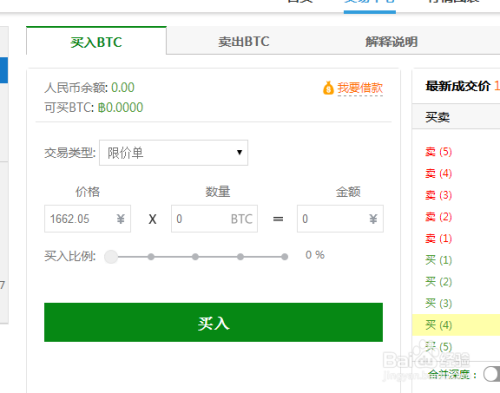Click the 人民币余额 value 0.00
Screen dimensions: 500x393
tap(123, 88)
